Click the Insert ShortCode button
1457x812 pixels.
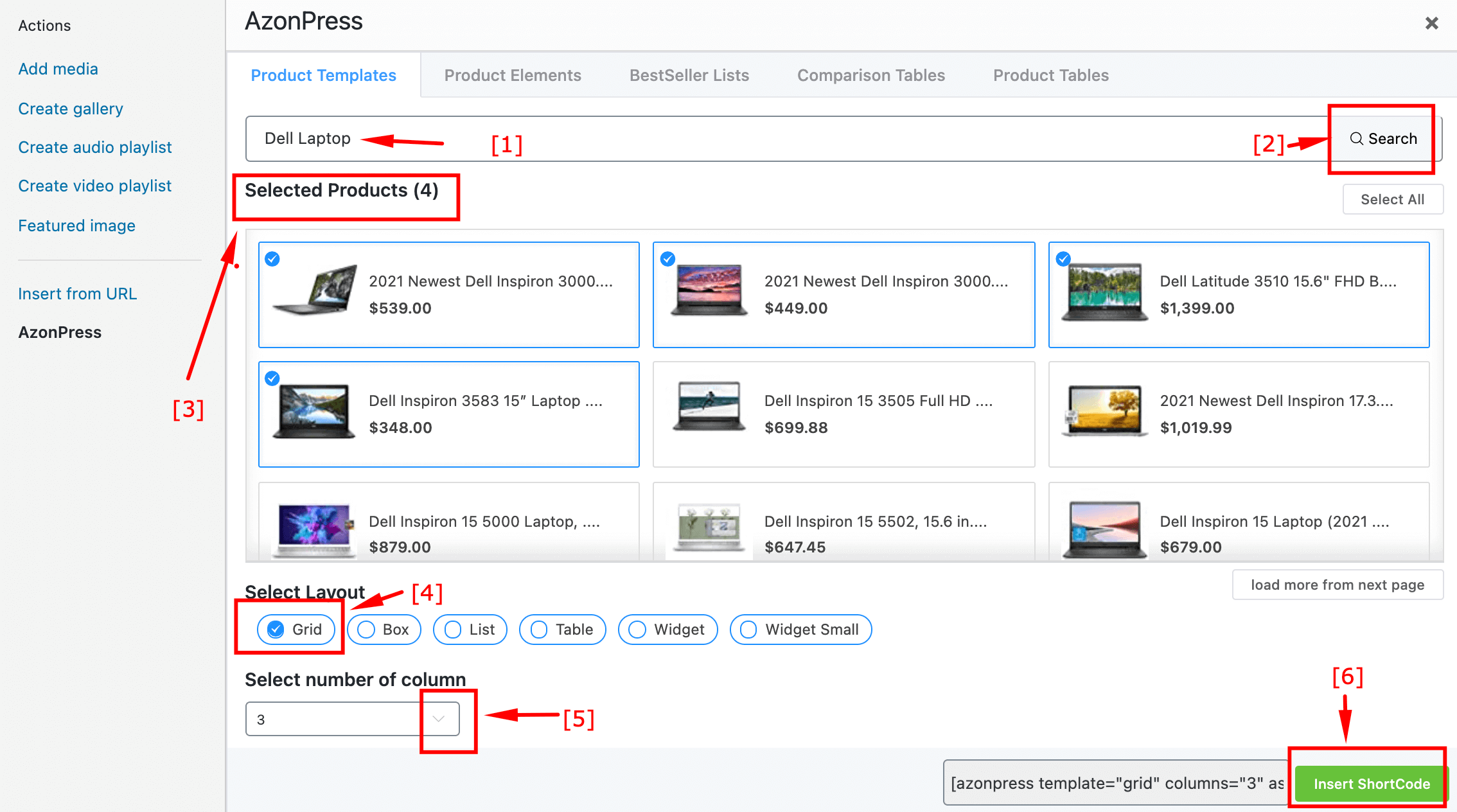[1372, 784]
